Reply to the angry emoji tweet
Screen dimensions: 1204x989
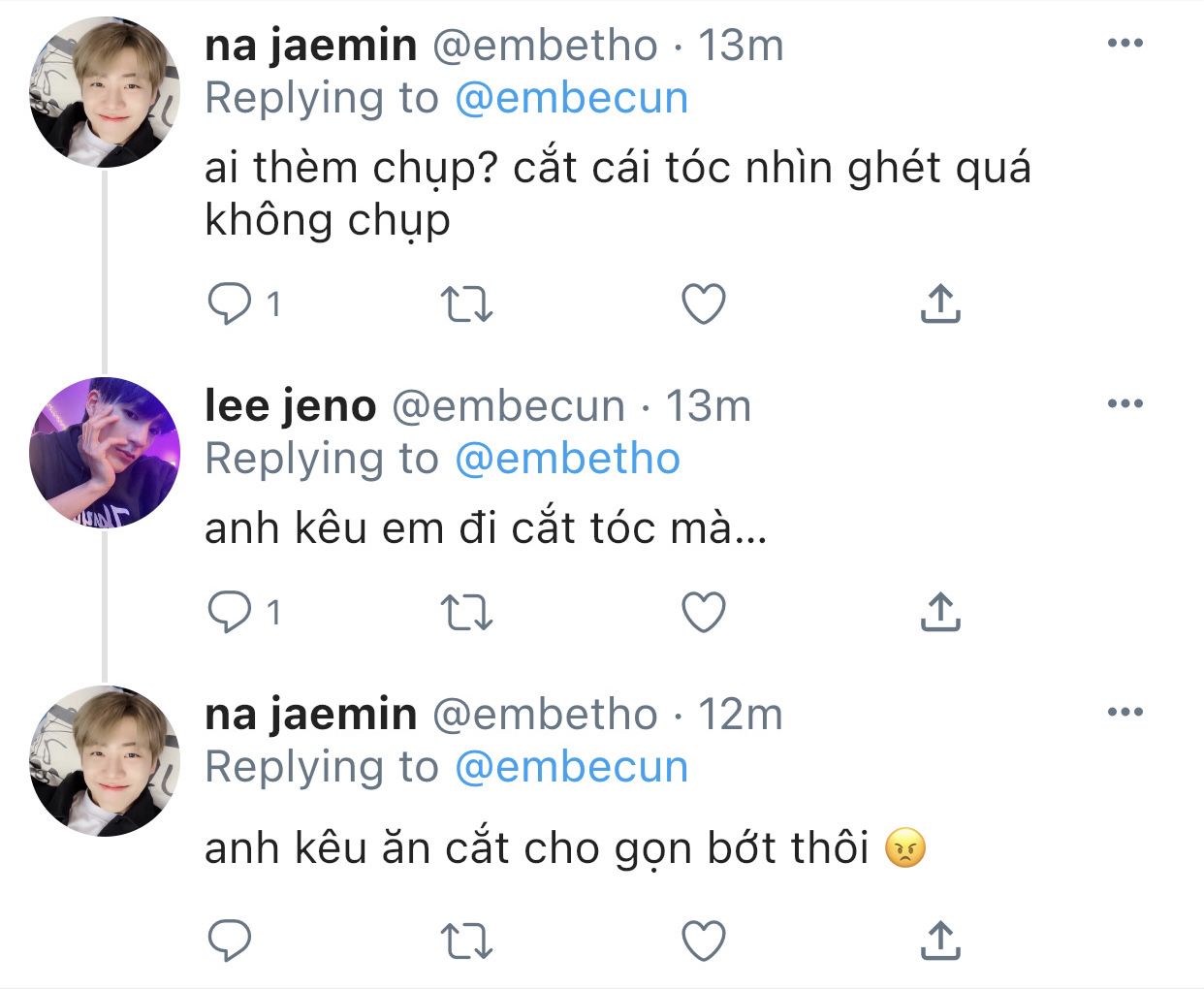[230, 941]
